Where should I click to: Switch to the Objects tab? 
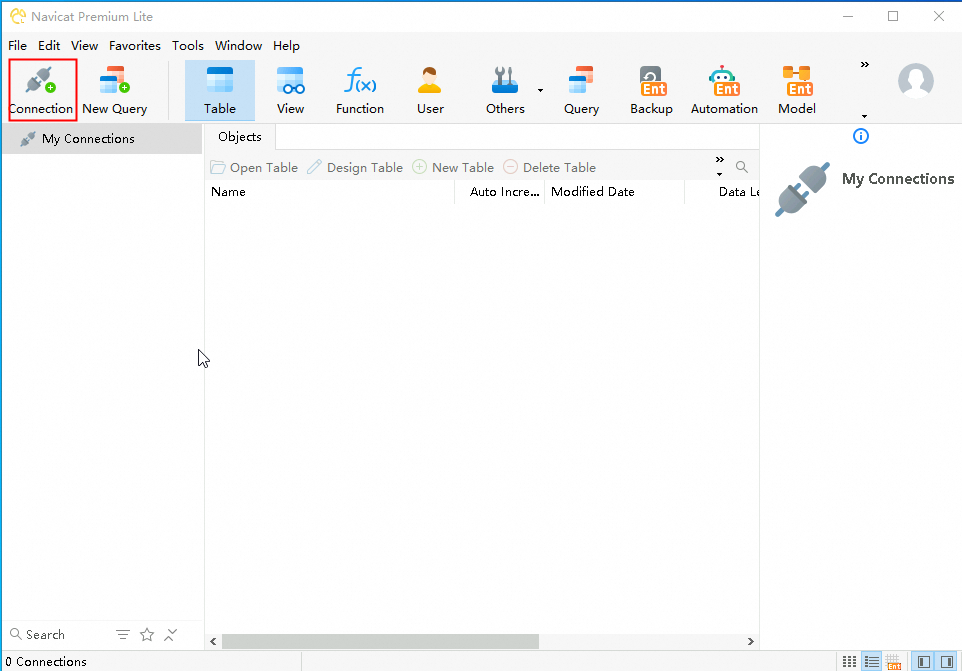click(x=239, y=137)
